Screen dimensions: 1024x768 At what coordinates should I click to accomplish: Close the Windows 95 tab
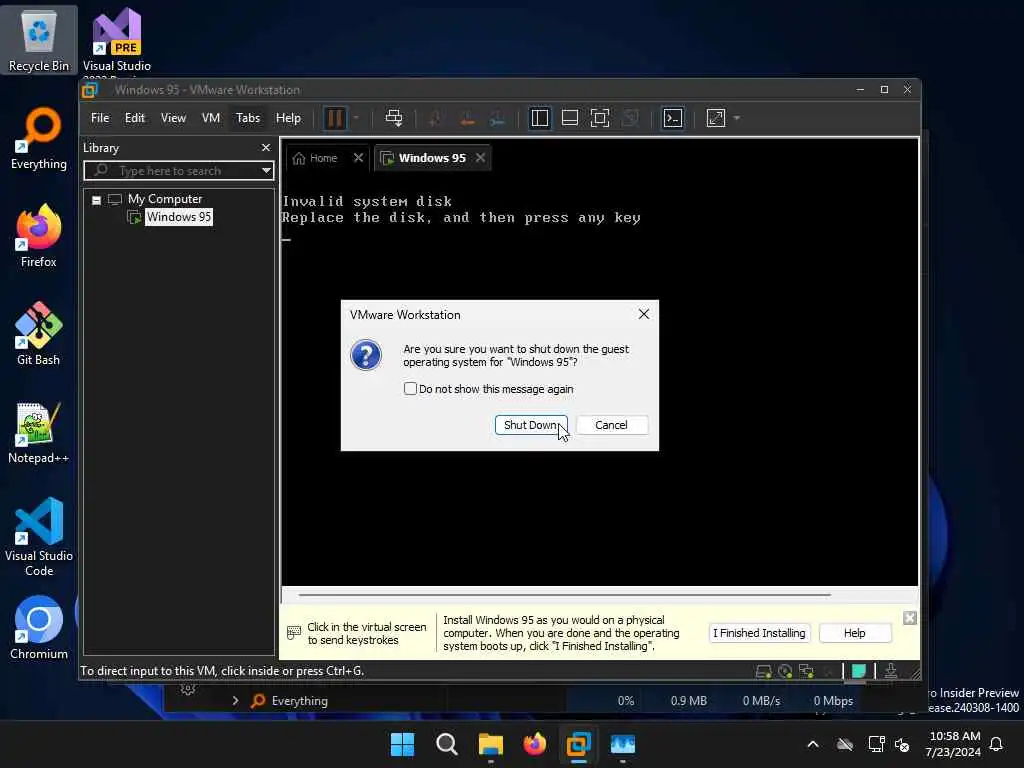click(480, 158)
